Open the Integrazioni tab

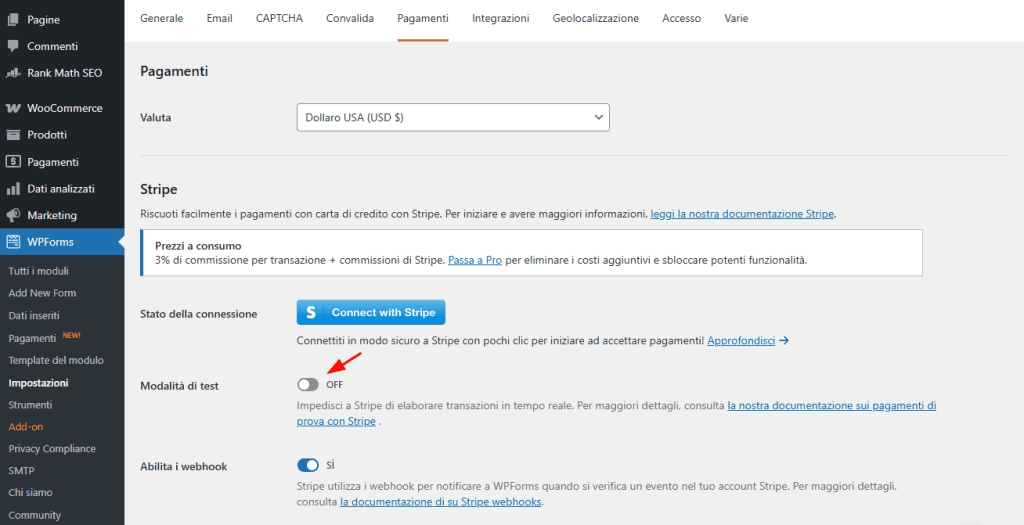click(x=500, y=18)
